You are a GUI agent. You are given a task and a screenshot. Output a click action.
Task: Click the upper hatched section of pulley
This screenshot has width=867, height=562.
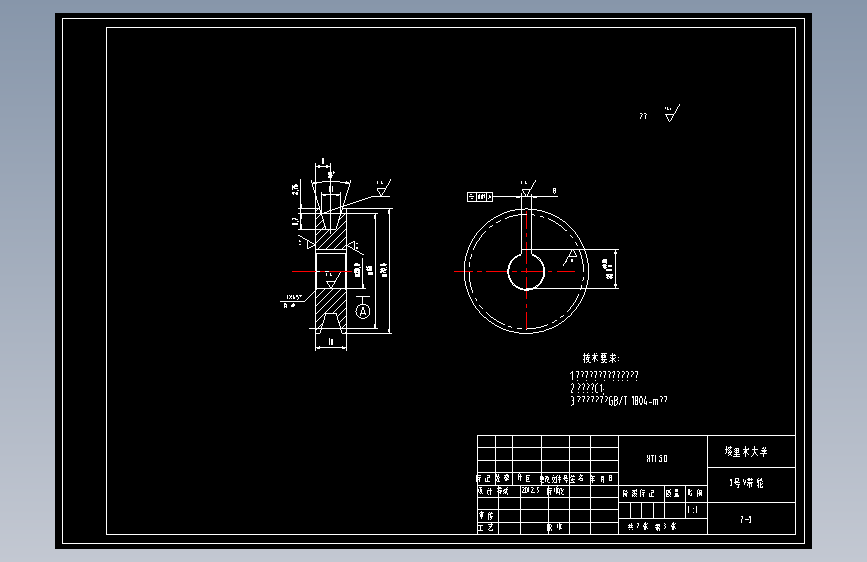click(331, 238)
